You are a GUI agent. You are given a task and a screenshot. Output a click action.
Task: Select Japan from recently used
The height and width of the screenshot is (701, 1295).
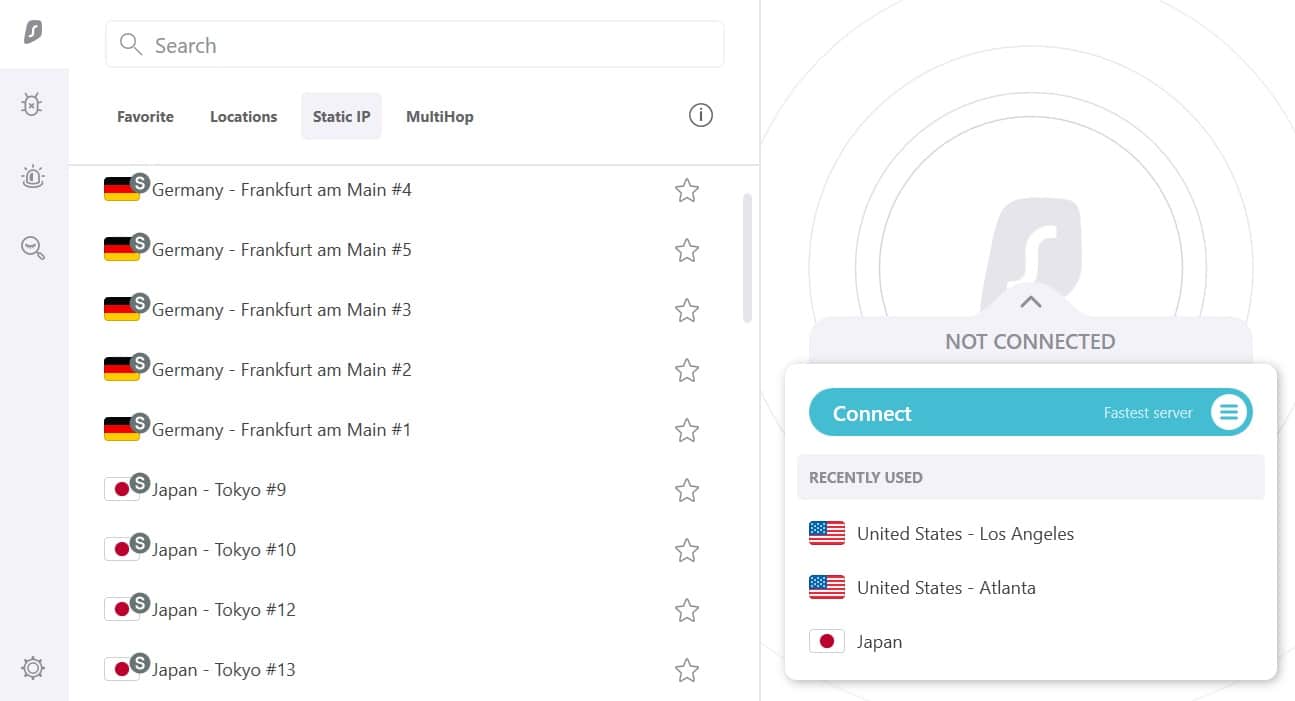1030,642
